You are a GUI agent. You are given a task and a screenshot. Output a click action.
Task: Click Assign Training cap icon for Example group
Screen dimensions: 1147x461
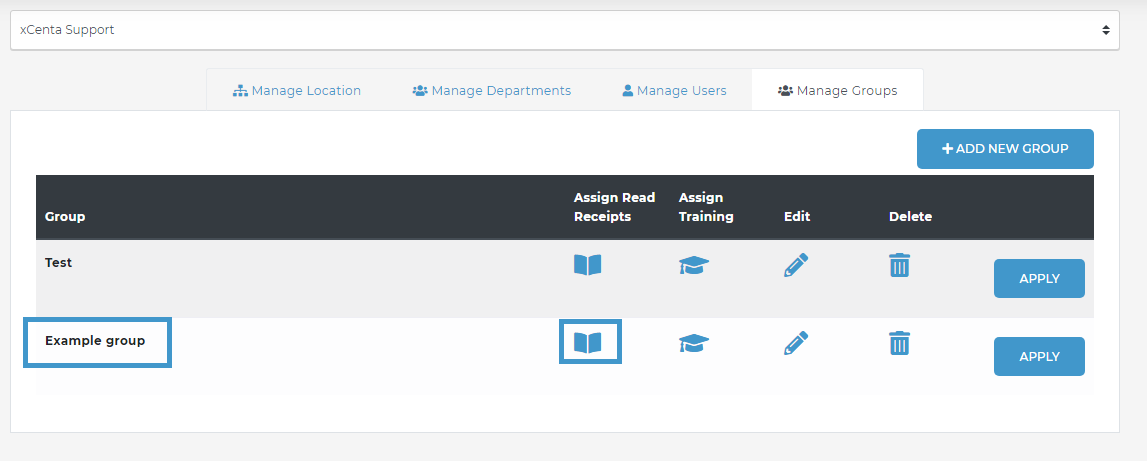[694, 343]
